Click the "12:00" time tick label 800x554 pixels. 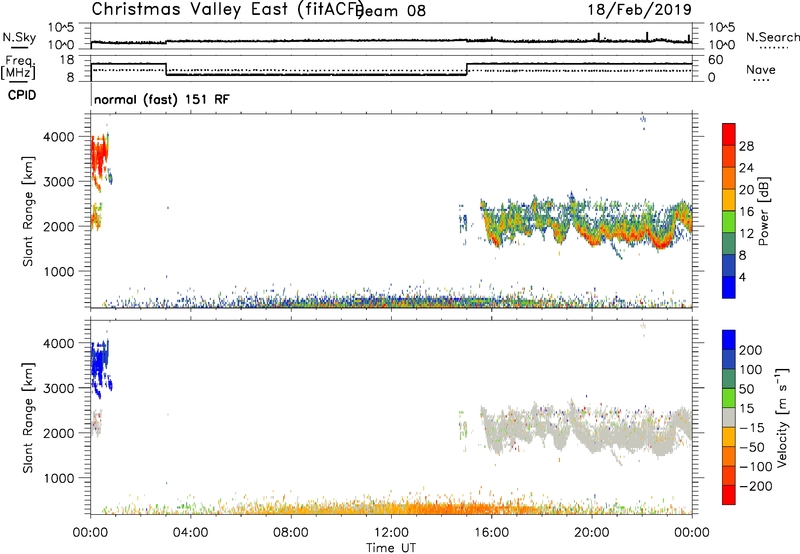[x=391, y=533]
